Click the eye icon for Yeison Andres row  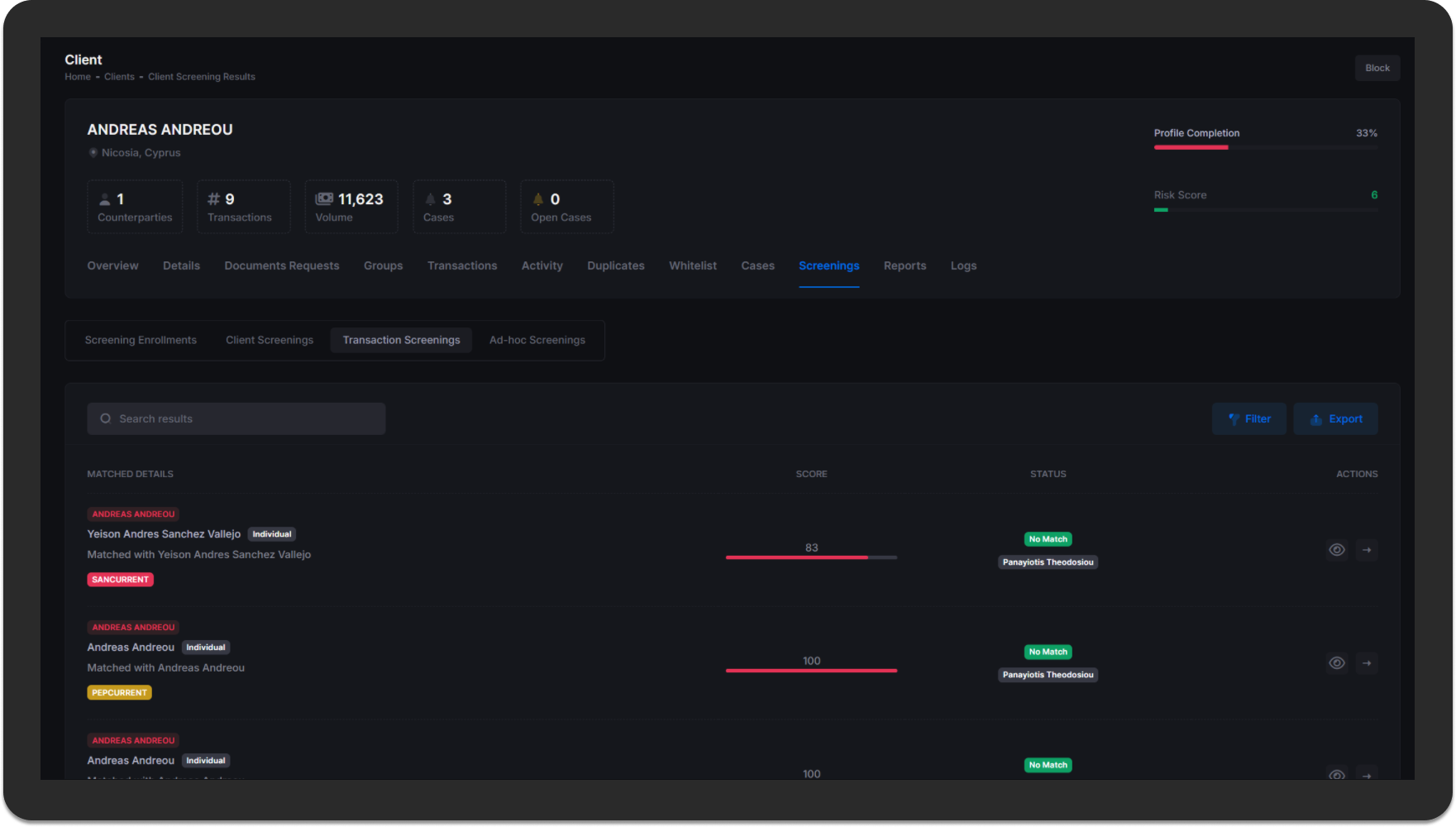(x=1336, y=550)
